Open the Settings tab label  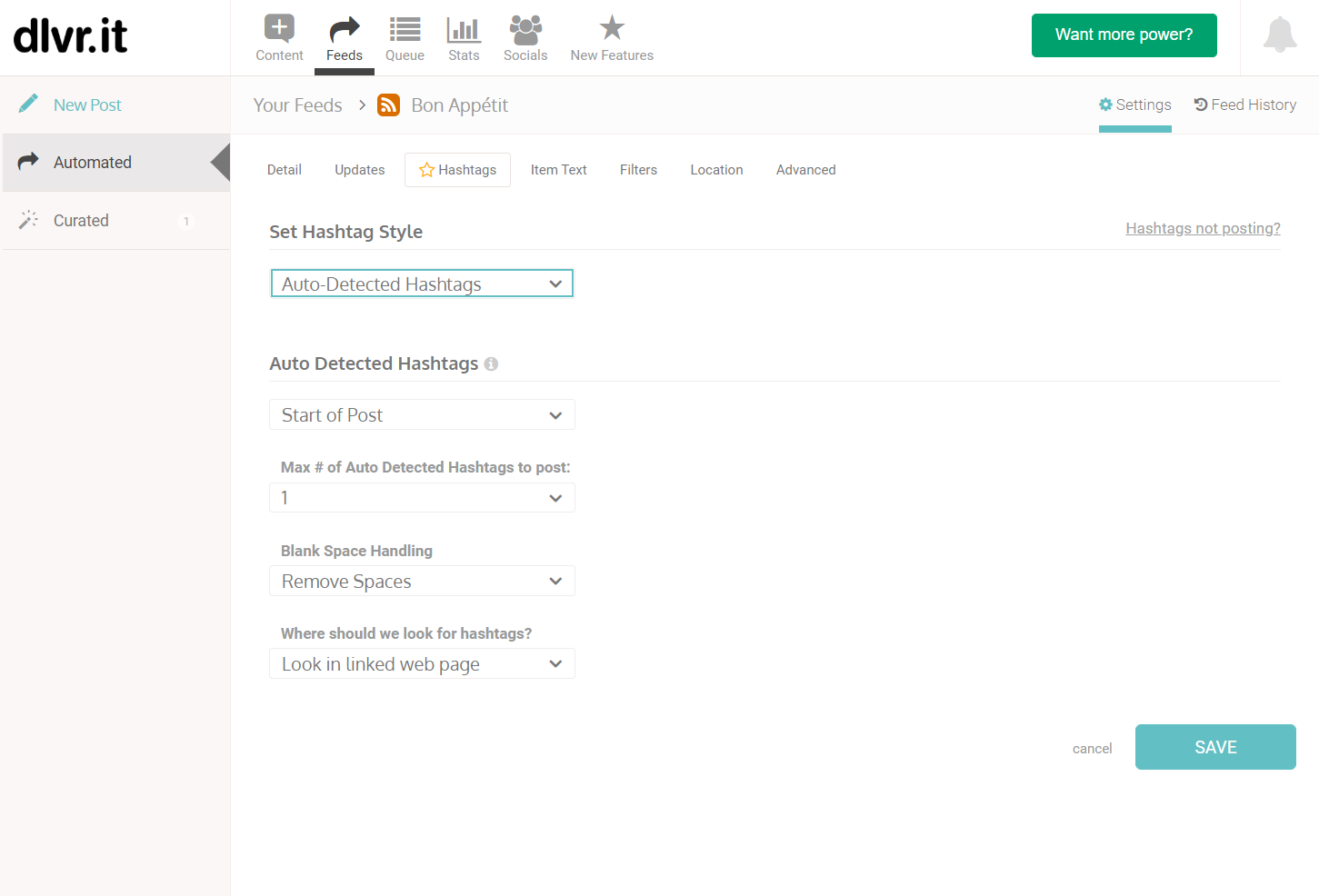click(x=1144, y=105)
